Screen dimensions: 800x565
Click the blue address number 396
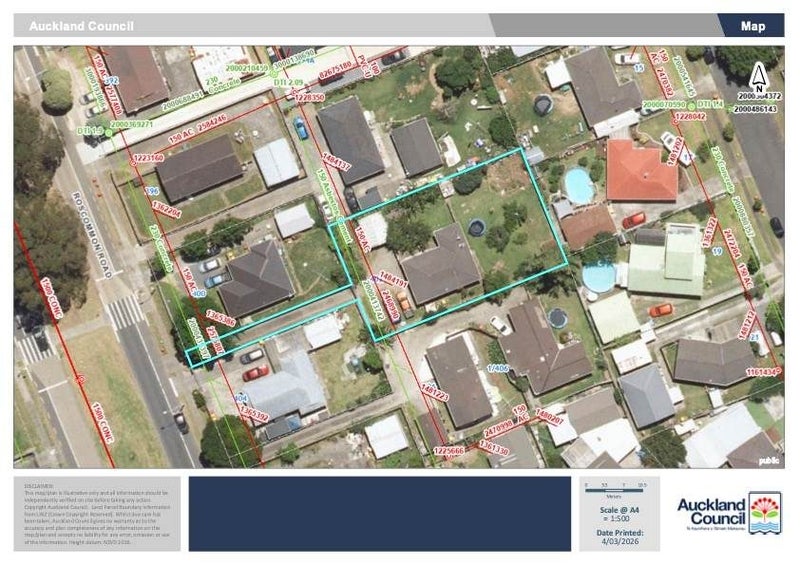click(x=152, y=191)
